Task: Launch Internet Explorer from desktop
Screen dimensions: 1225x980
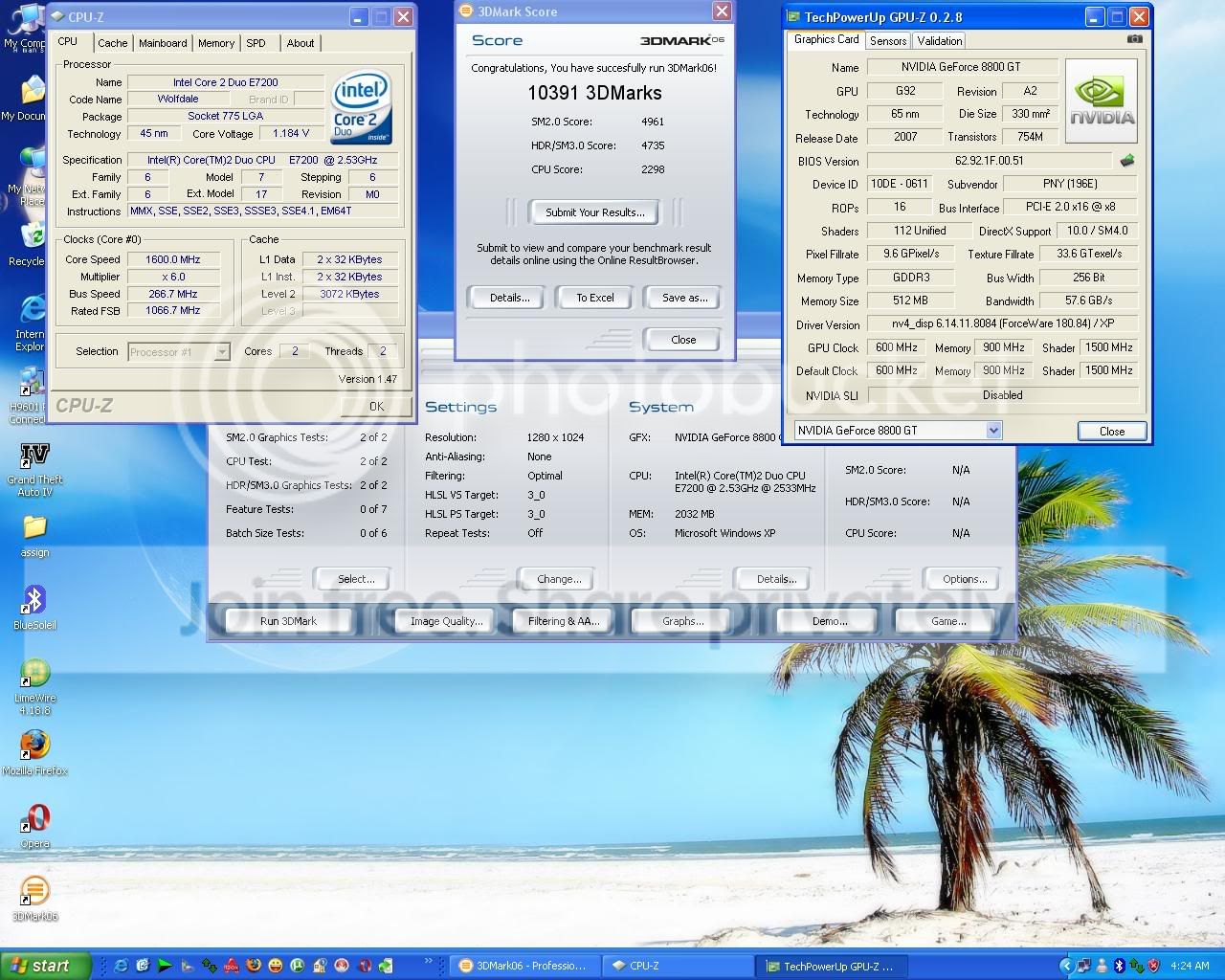Action: pos(31,323)
